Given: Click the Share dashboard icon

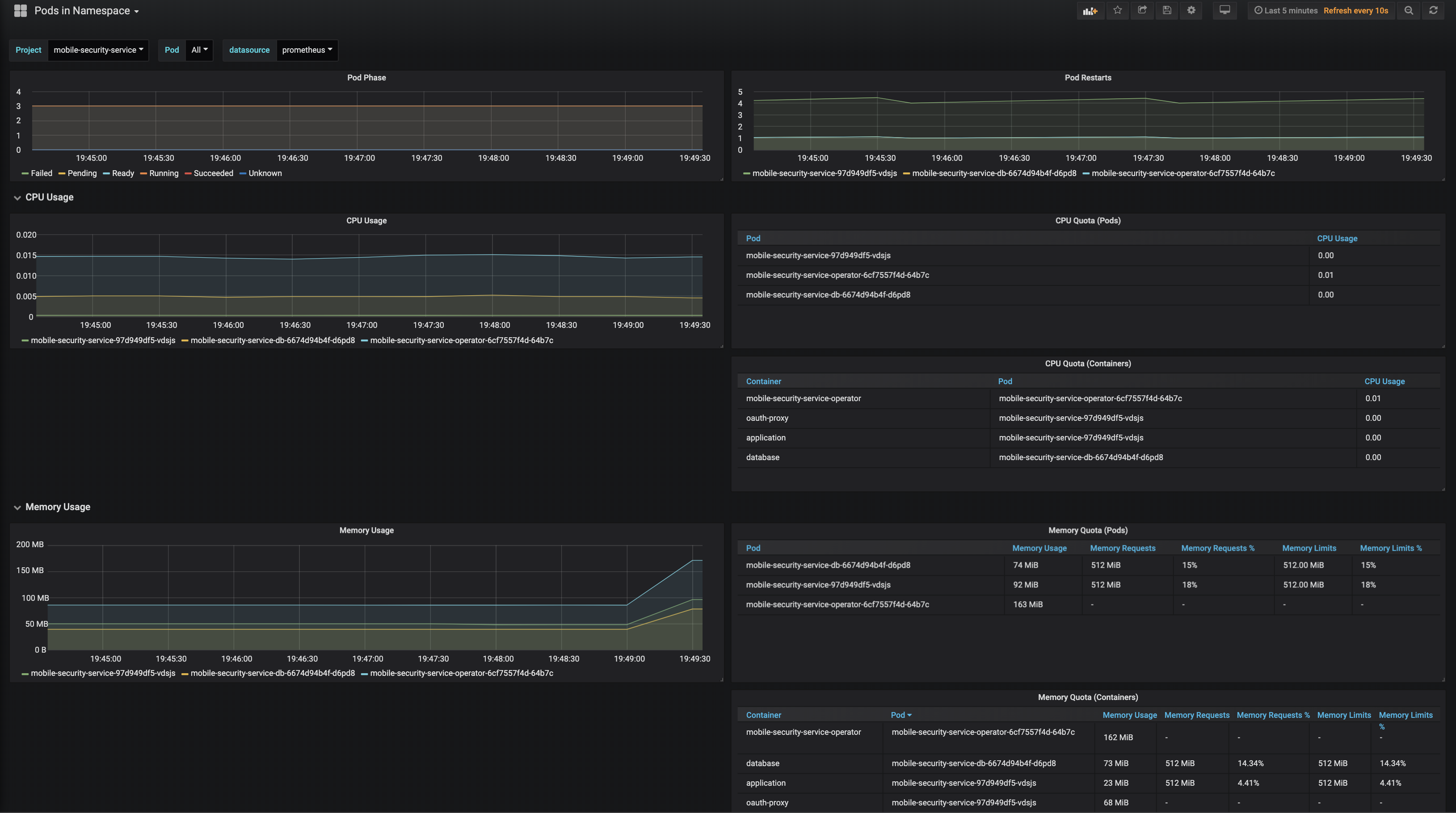Looking at the screenshot, I should pos(1142,11).
